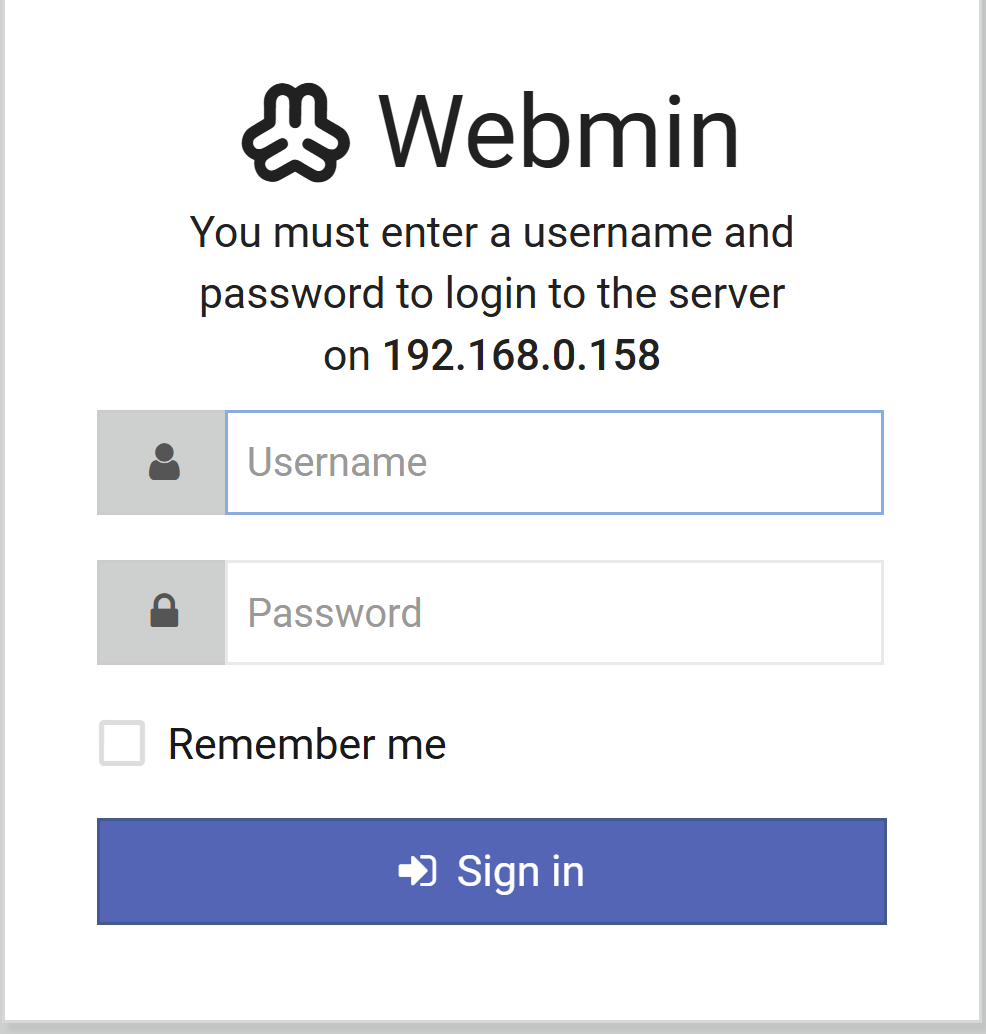
Task: Select the gray box holding the padlock
Action: (x=162, y=612)
